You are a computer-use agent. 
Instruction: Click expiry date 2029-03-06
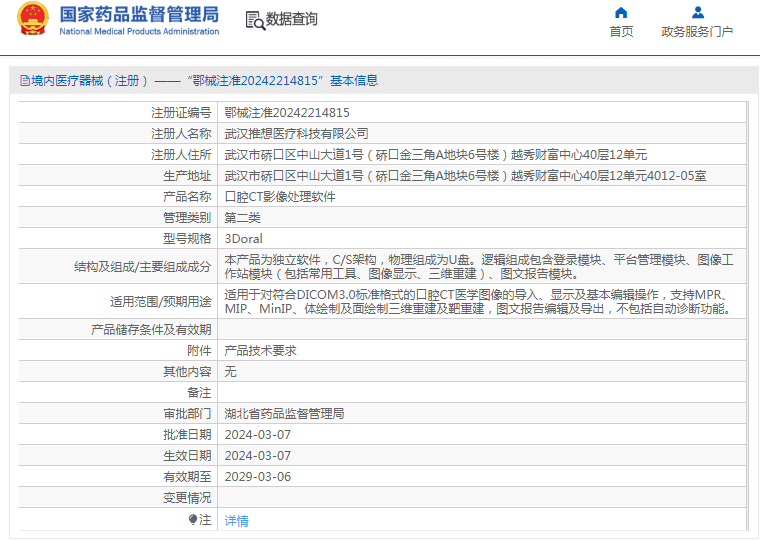(258, 476)
